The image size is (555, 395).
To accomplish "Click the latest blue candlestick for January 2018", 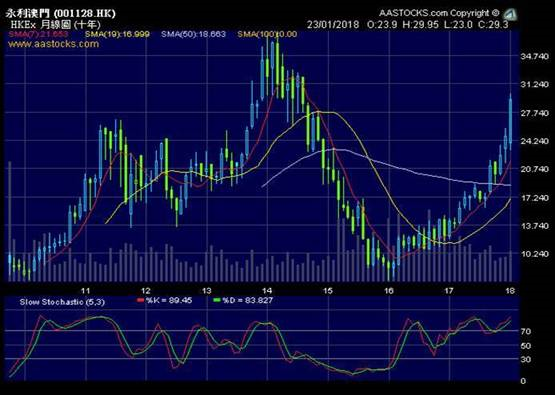I will pyautogui.click(x=510, y=121).
